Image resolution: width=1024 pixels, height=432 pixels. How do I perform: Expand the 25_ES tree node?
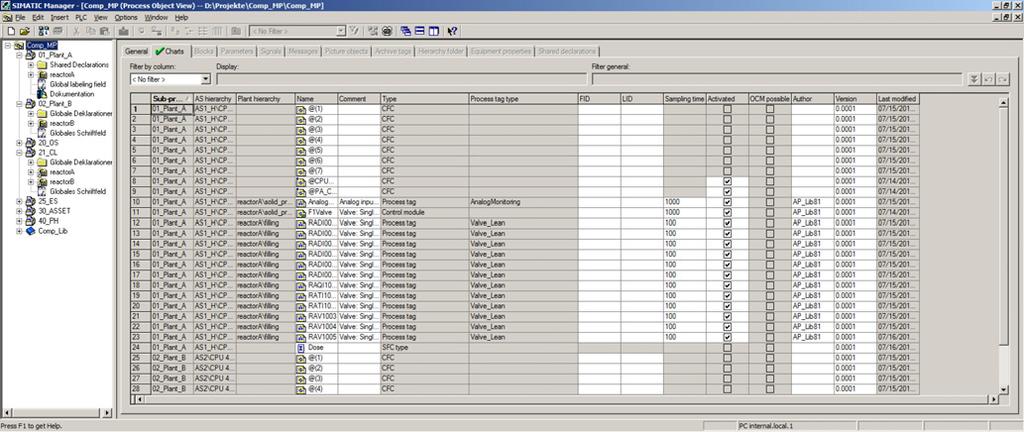[19, 202]
